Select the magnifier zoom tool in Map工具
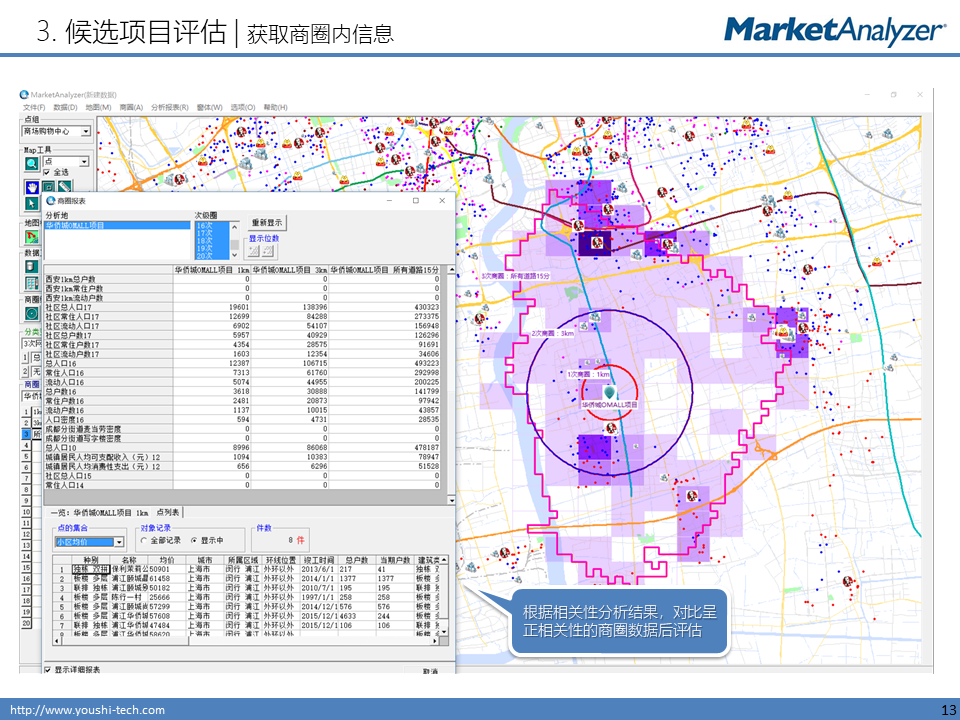Screen dimensions: 960x720 tap(32, 163)
